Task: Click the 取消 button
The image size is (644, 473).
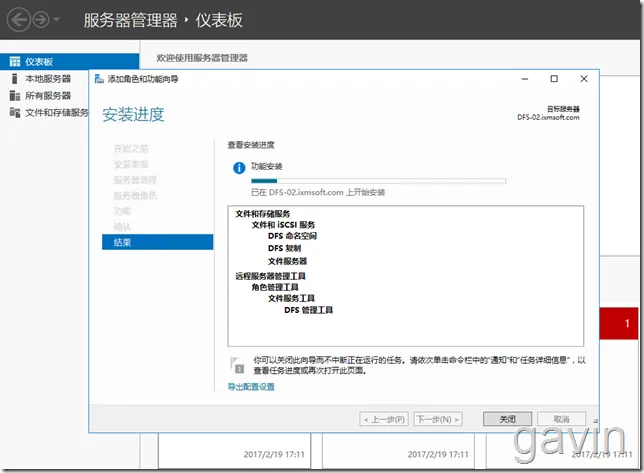Action: (561, 419)
